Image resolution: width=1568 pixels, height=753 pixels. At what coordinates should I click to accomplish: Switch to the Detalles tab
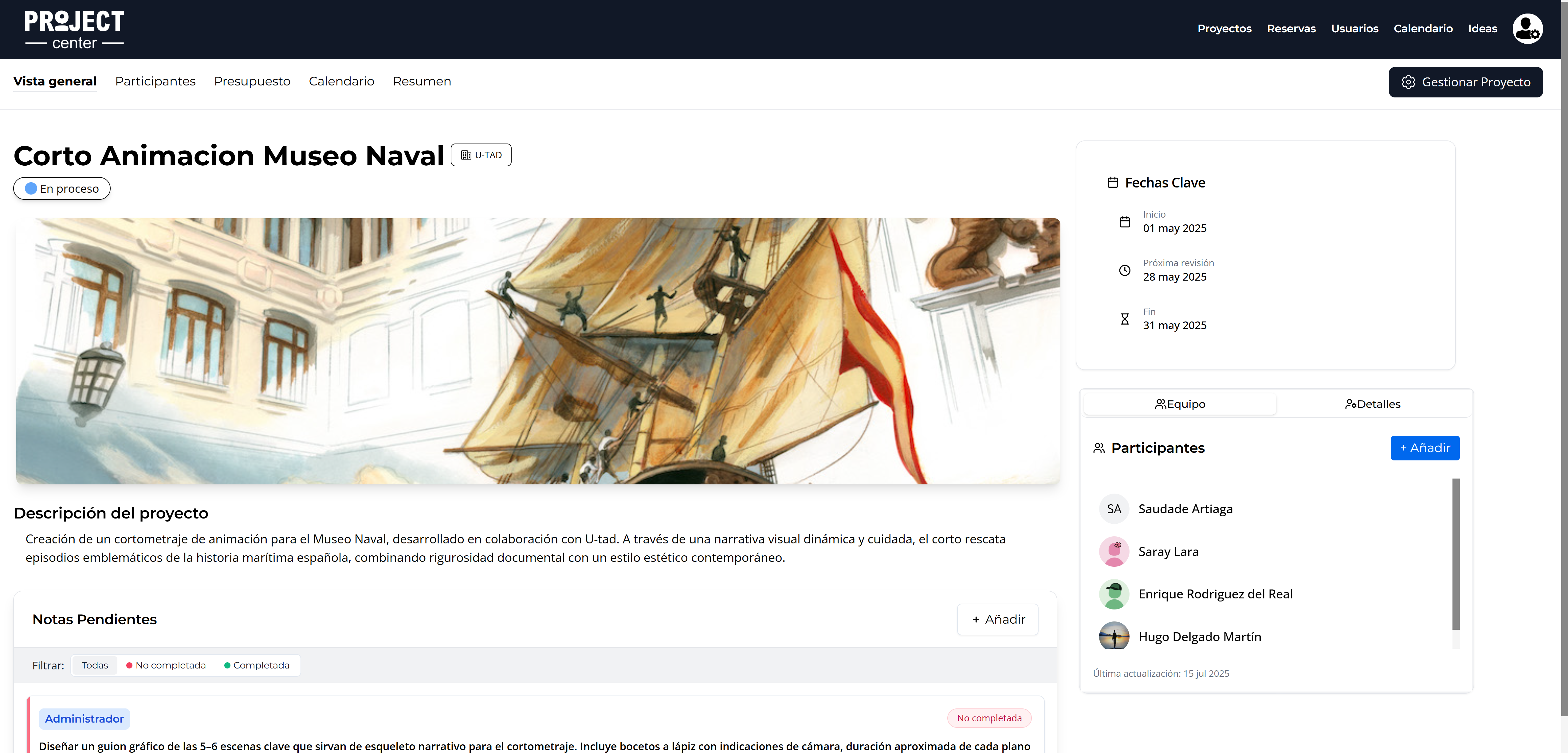(1373, 404)
